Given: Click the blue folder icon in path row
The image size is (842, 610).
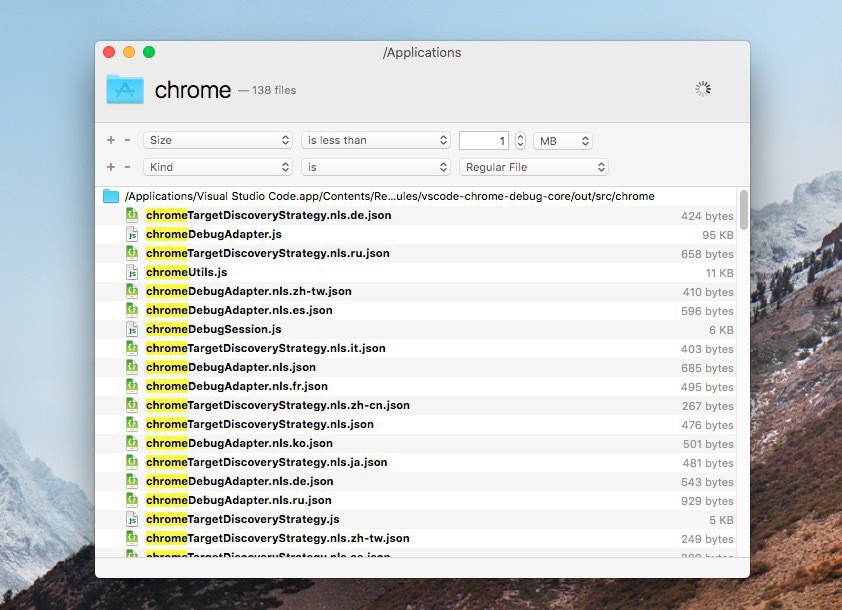Looking at the screenshot, I should (x=111, y=196).
